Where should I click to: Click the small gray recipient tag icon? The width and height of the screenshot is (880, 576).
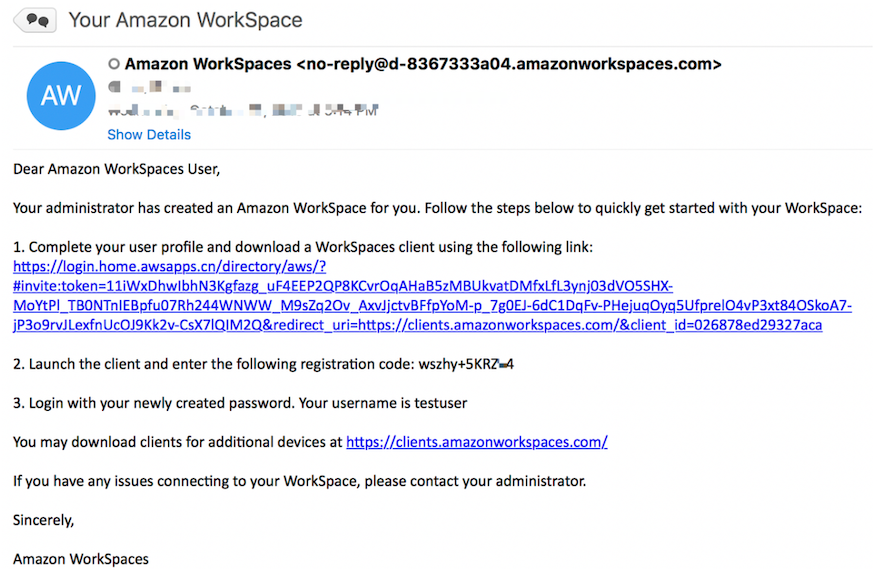(x=114, y=86)
